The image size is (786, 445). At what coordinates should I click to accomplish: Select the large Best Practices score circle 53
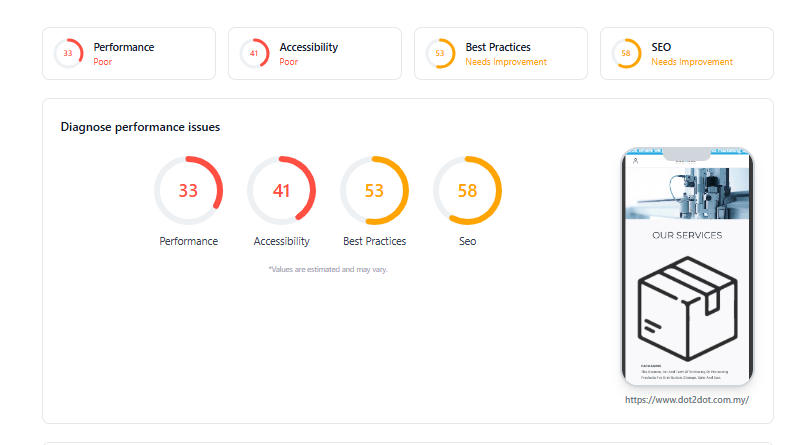(x=374, y=190)
